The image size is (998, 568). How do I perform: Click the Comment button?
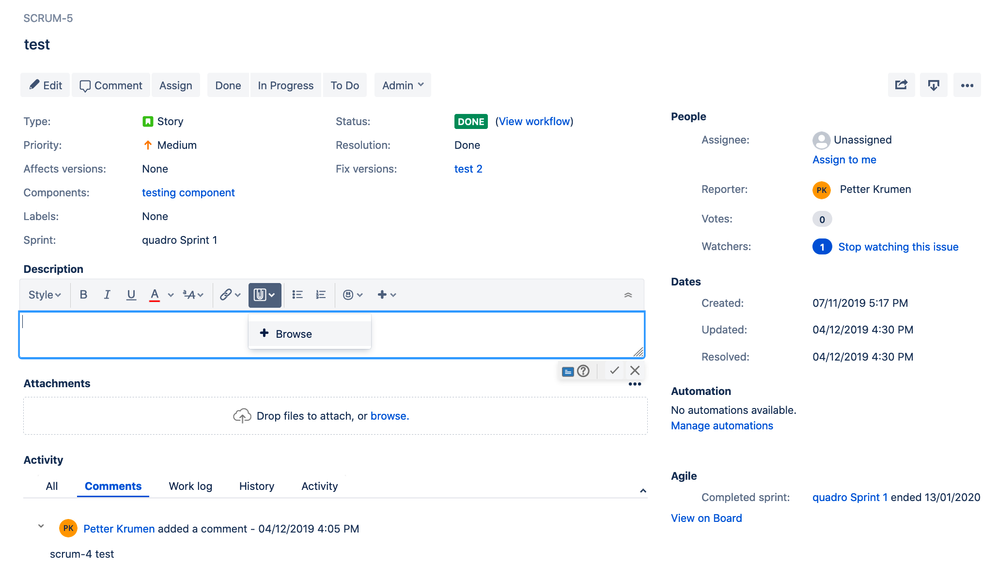click(111, 85)
